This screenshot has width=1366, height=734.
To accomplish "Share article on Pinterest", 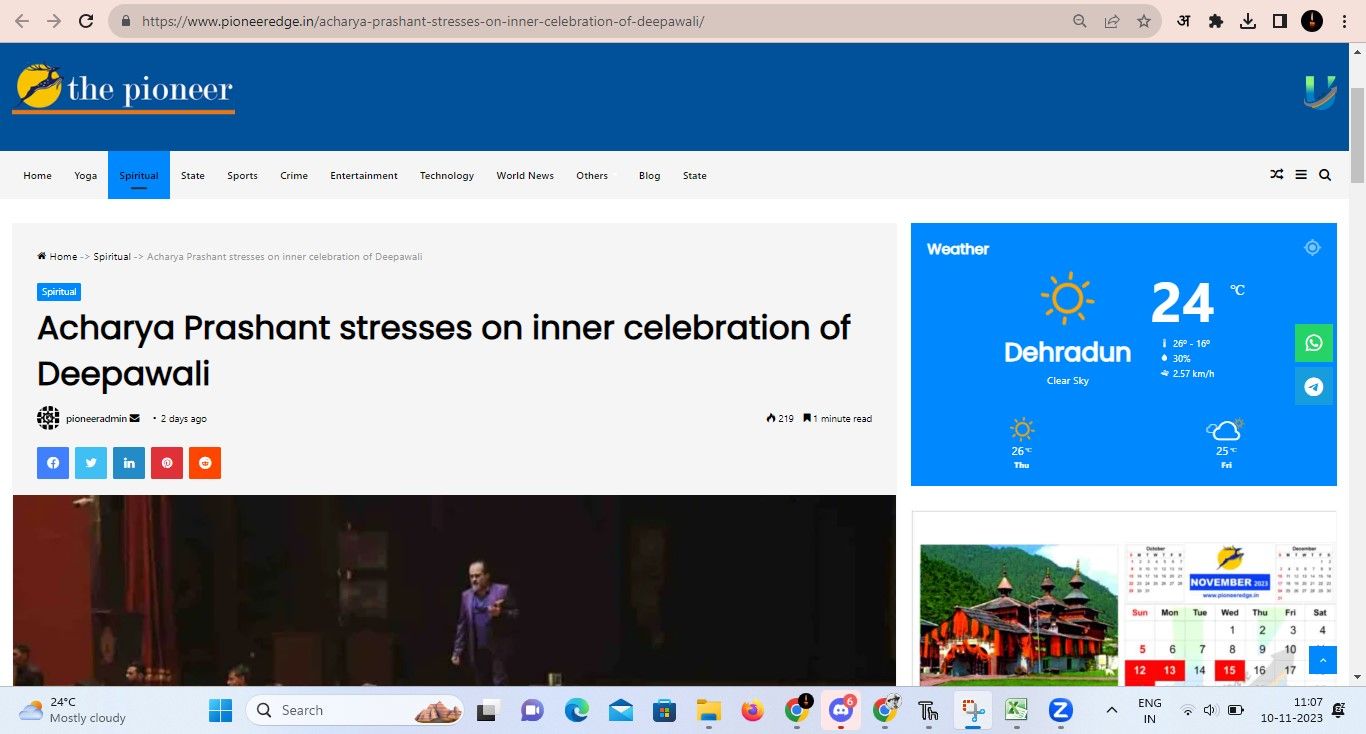I will (x=167, y=463).
